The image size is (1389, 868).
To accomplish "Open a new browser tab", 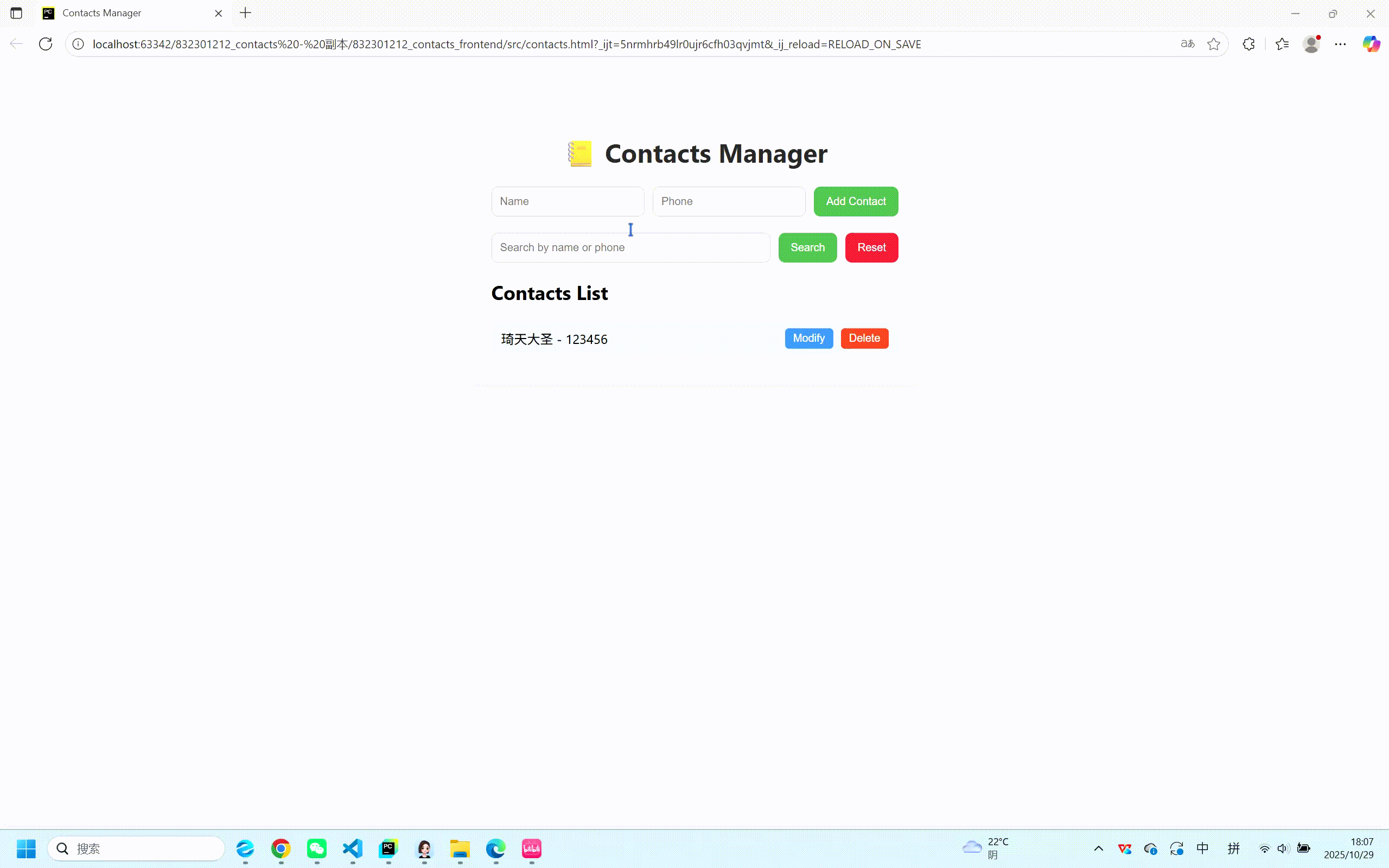I will pos(246,13).
